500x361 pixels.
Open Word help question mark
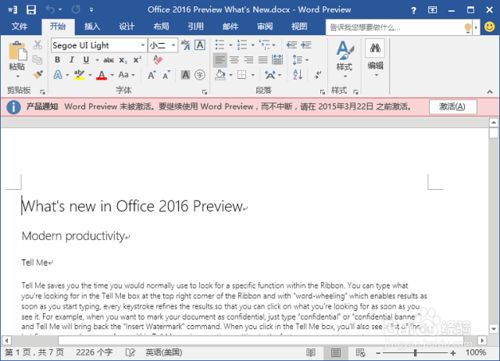coord(413,10)
